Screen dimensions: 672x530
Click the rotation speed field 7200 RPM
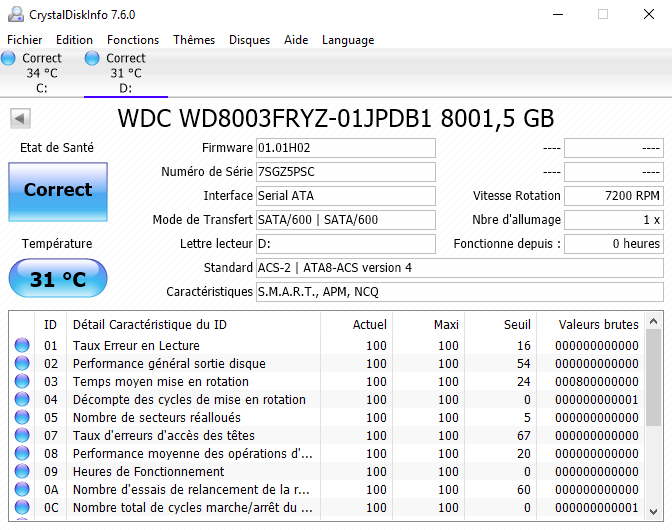tap(614, 196)
